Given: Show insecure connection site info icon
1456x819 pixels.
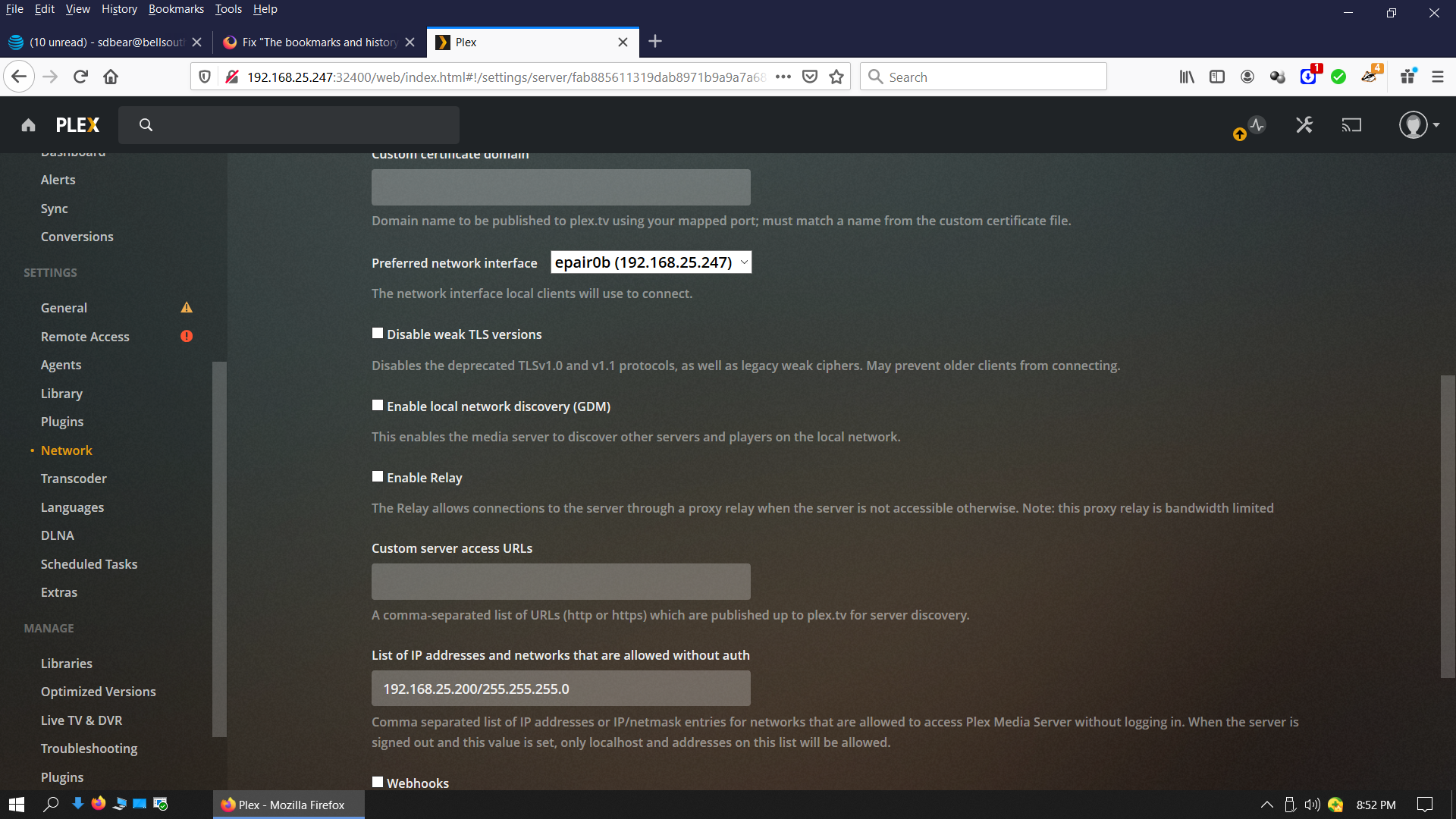Looking at the screenshot, I should 232,77.
